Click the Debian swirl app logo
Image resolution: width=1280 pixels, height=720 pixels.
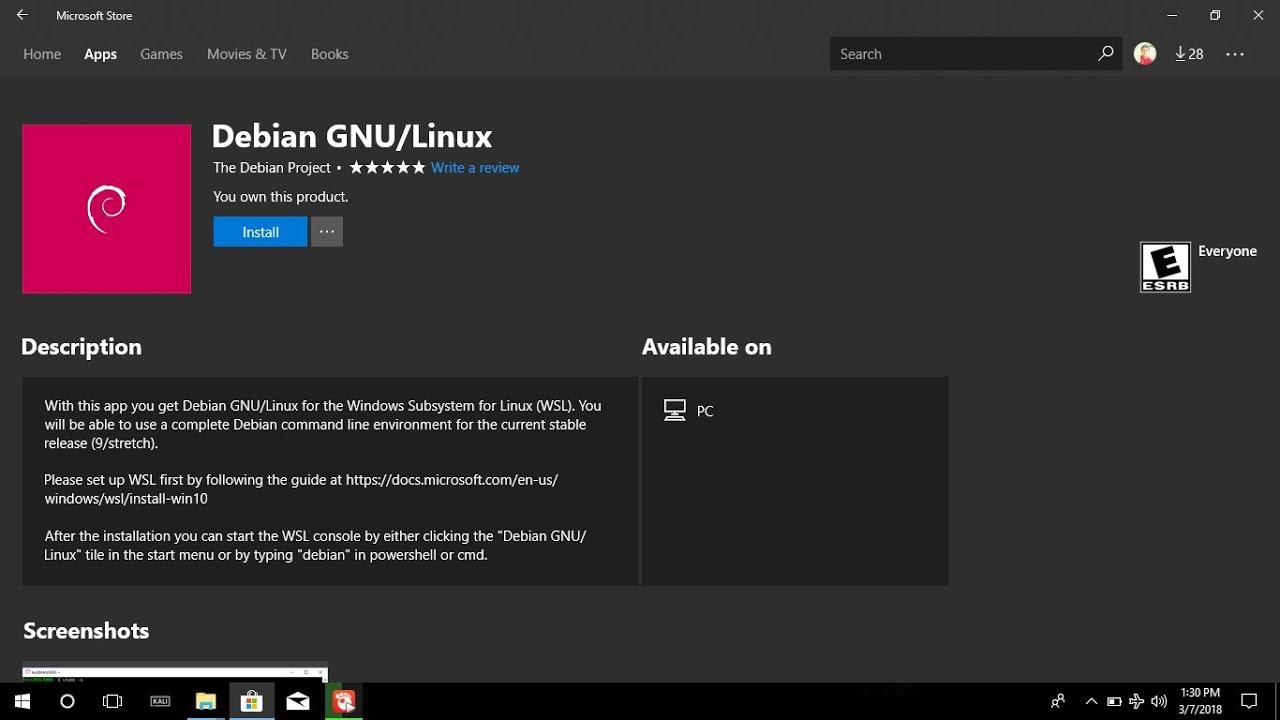pyautogui.click(x=107, y=209)
